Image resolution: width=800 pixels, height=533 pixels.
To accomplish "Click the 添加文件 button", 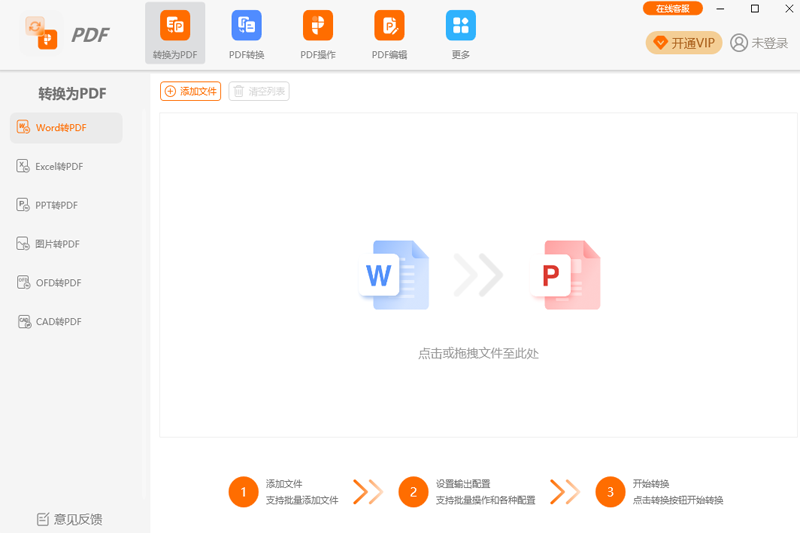I will [190, 92].
